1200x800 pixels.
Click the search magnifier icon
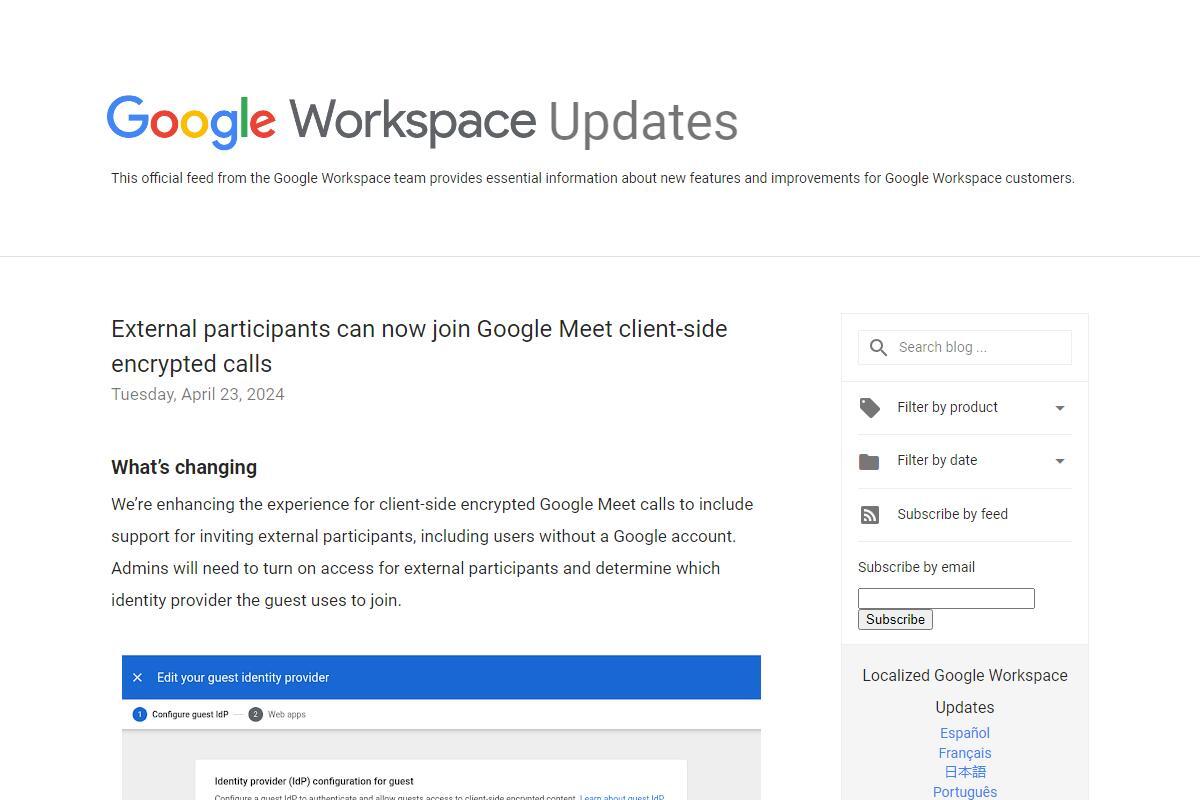click(x=878, y=347)
